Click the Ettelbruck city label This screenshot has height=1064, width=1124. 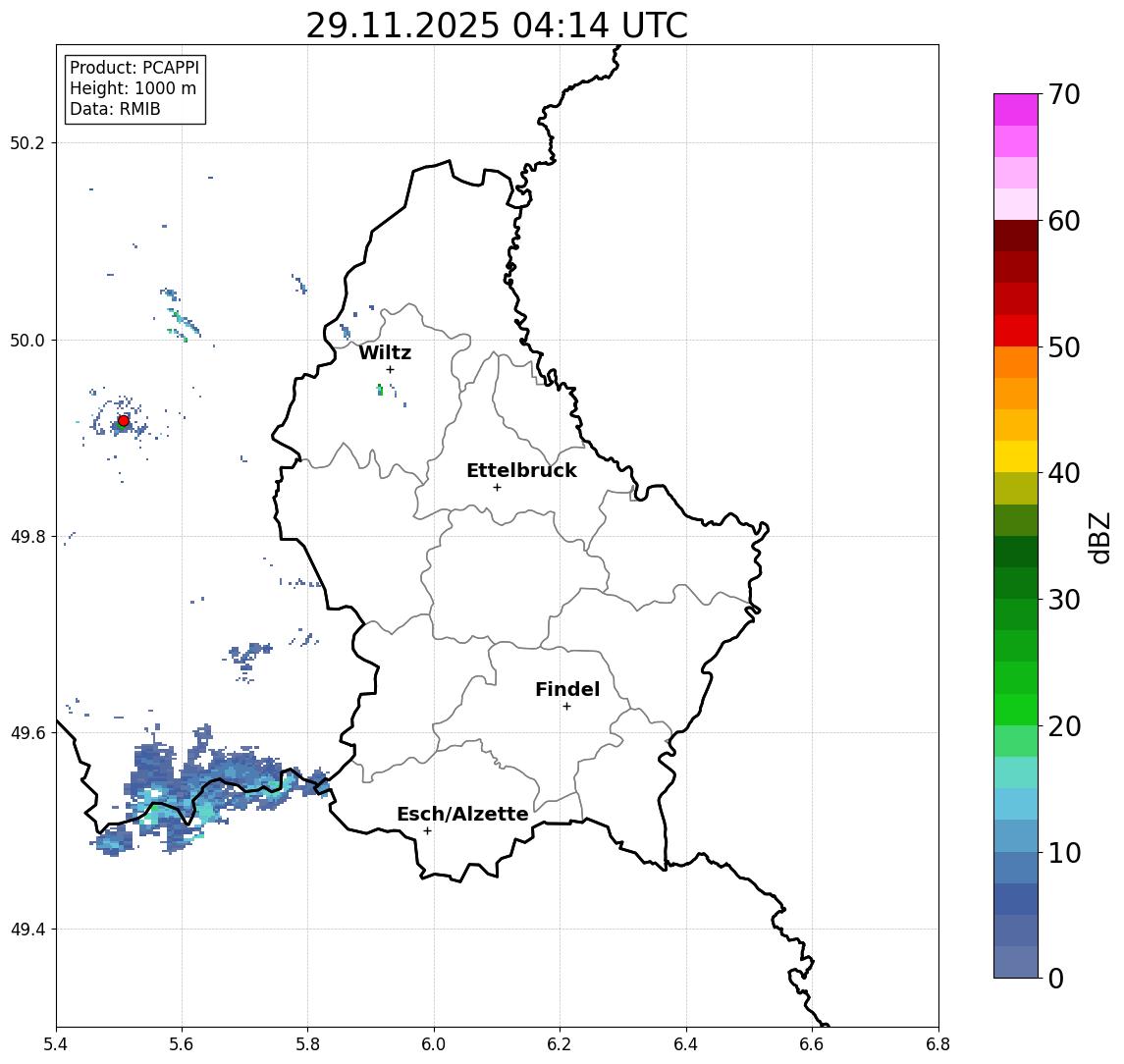(x=521, y=470)
